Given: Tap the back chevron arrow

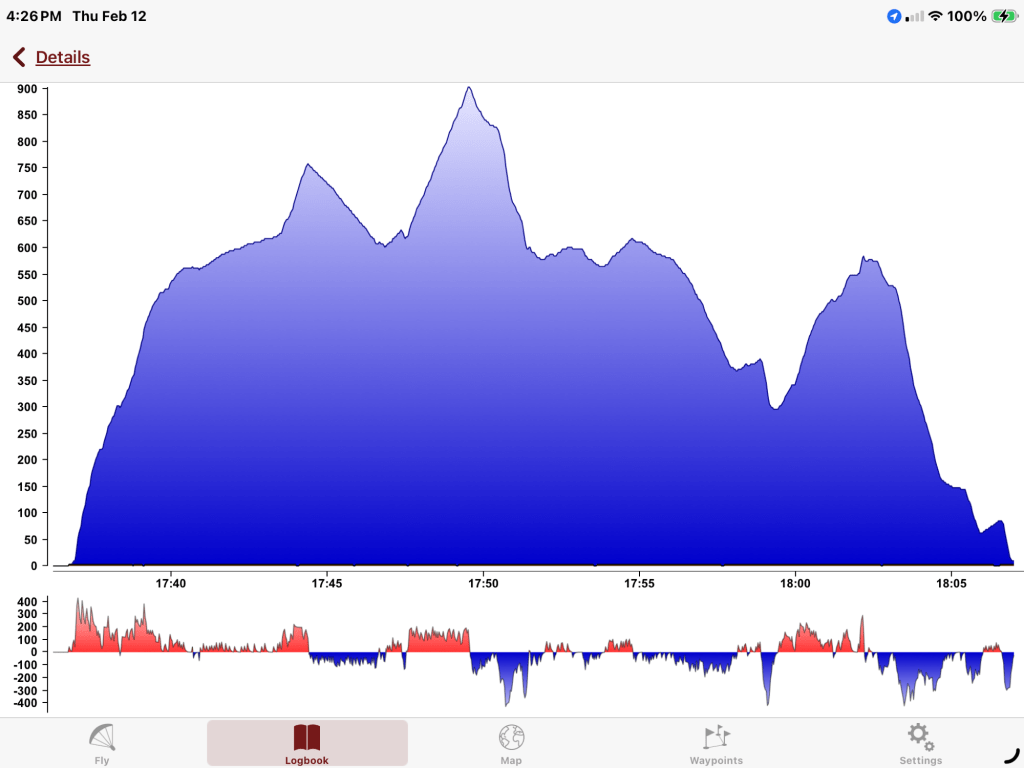Looking at the screenshot, I should coord(19,58).
